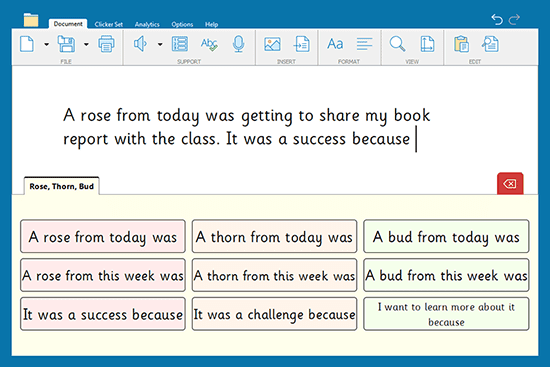
Task: Expand the new document dropdown arrow
Action: (x=46, y=45)
